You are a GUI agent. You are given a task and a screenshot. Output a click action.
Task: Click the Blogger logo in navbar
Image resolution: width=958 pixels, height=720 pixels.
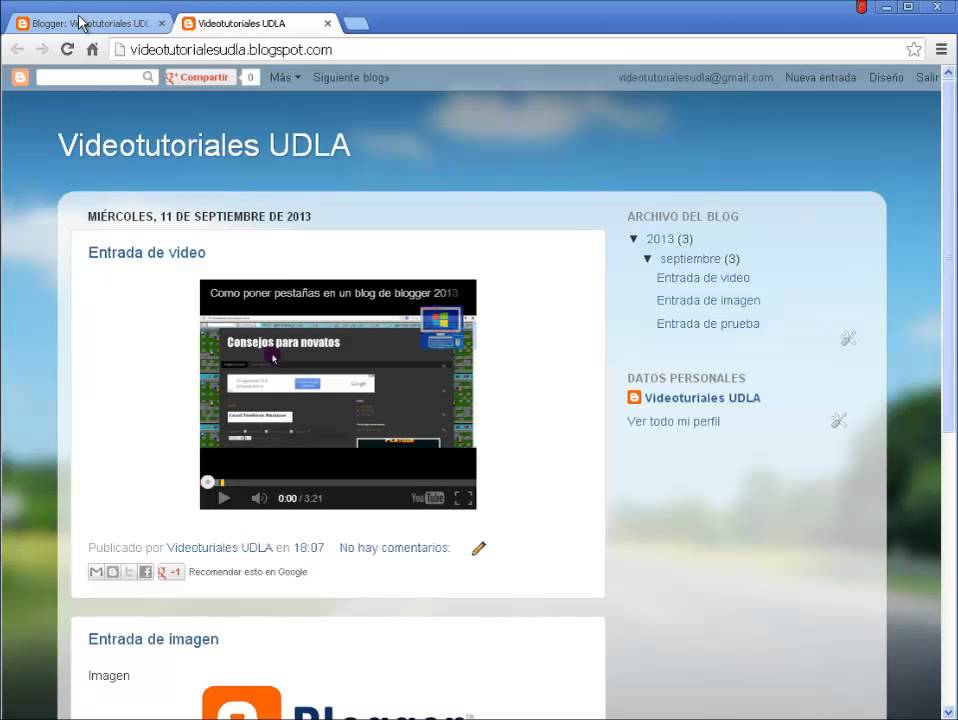(x=20, y=77)
